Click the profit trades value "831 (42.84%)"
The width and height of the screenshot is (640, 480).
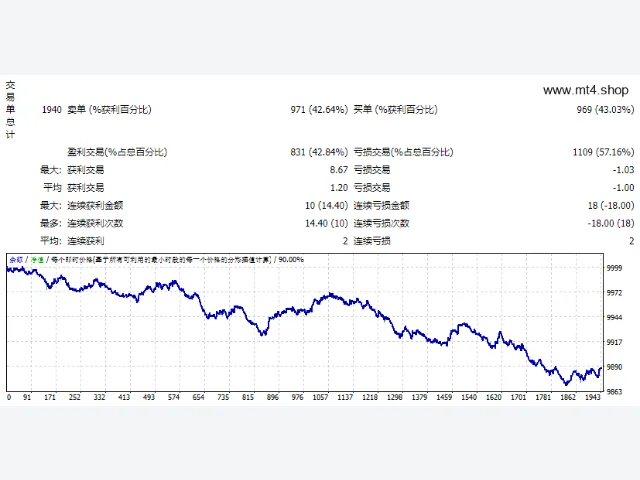point(319,152)
